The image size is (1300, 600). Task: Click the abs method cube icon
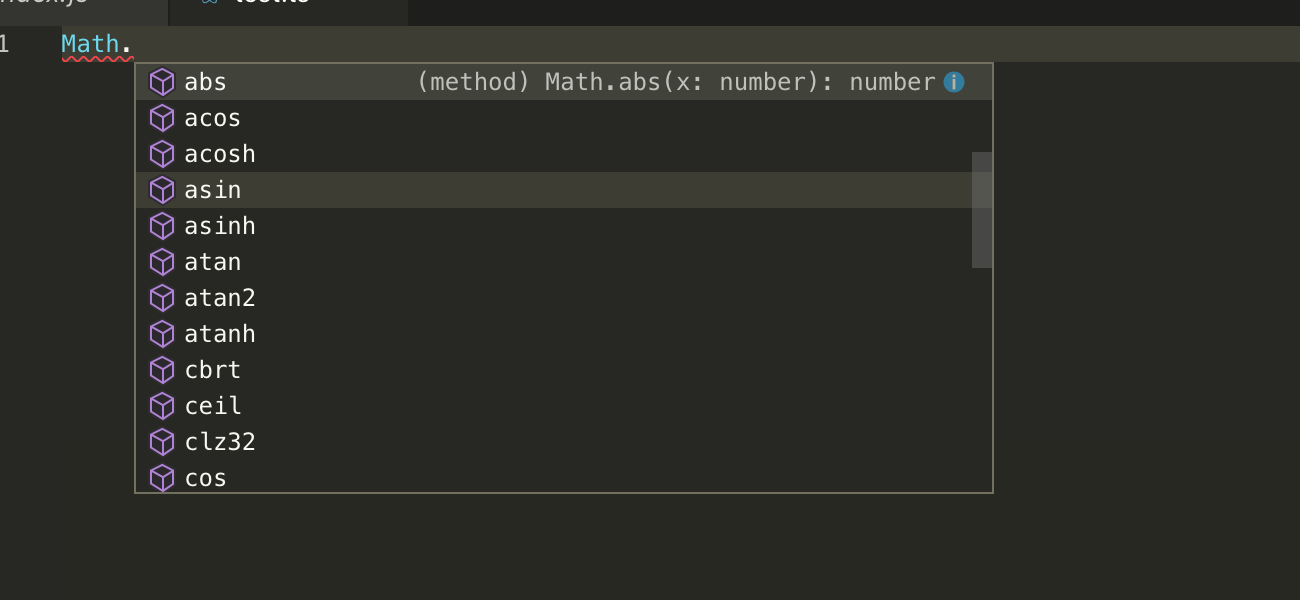(x=161, y=82)
